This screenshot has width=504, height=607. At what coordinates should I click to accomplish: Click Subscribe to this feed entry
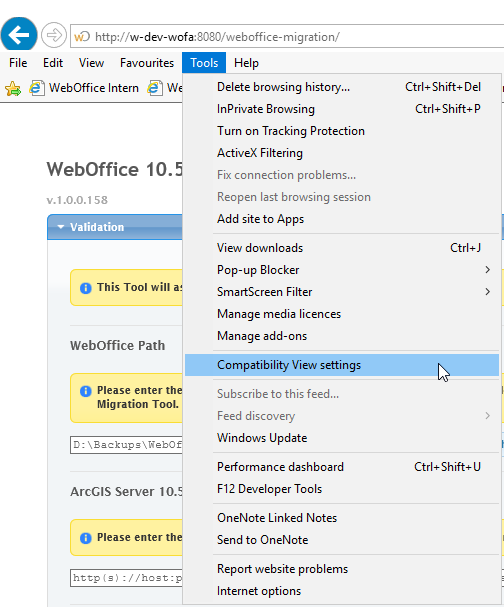[x=342, y=394]
